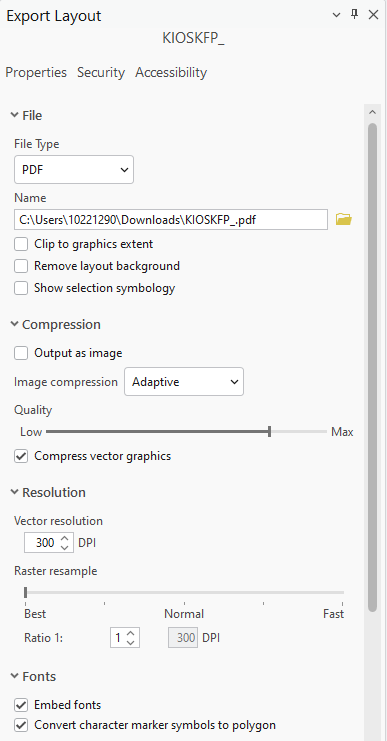
Task: Click the export file Name path field
Action: point(171,220)
